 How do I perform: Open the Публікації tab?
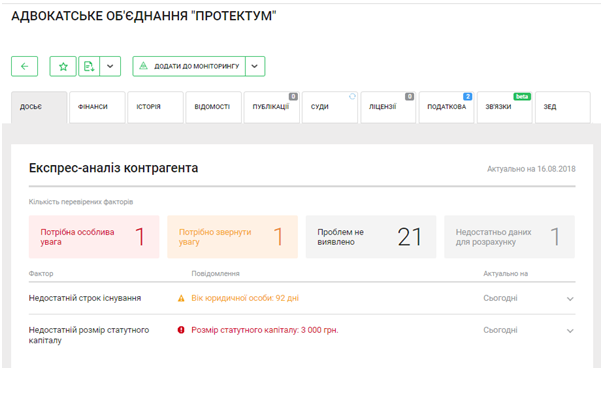pyautogui.click(x=272, y=107)
